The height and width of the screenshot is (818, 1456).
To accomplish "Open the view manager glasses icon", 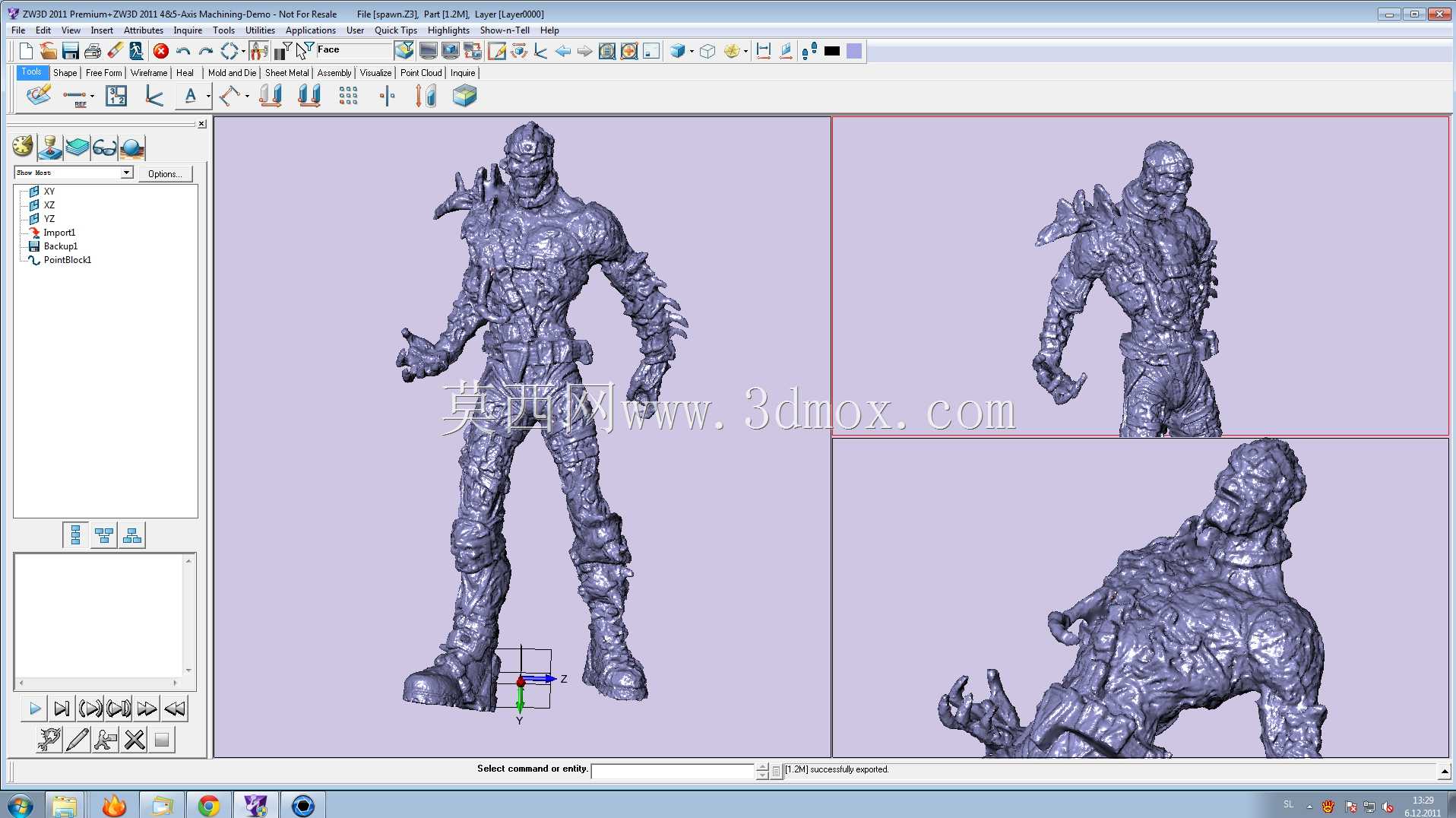I will (104, 147).
